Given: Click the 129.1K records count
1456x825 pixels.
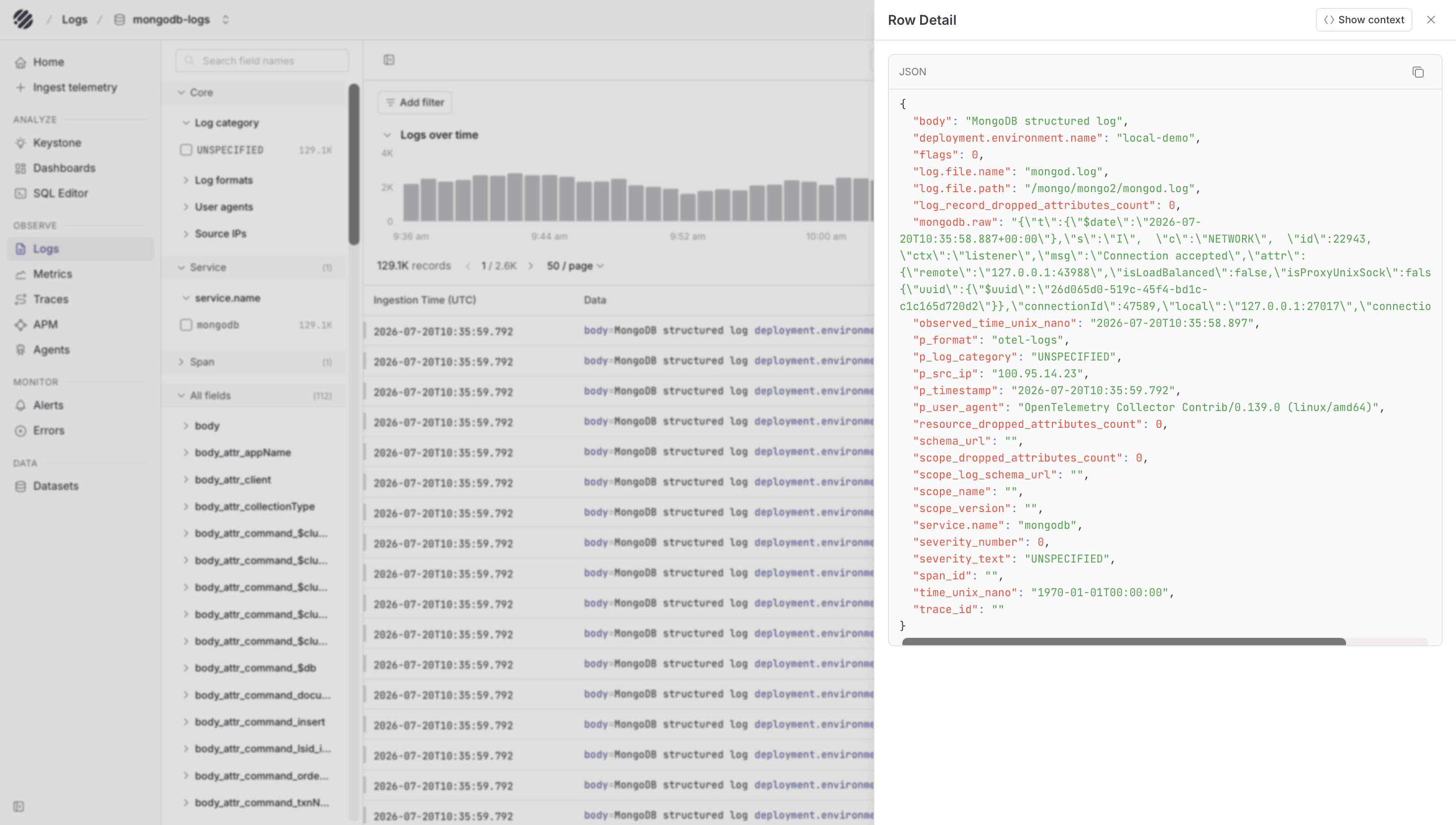Looking at the screenshot, I should (414, 266).
